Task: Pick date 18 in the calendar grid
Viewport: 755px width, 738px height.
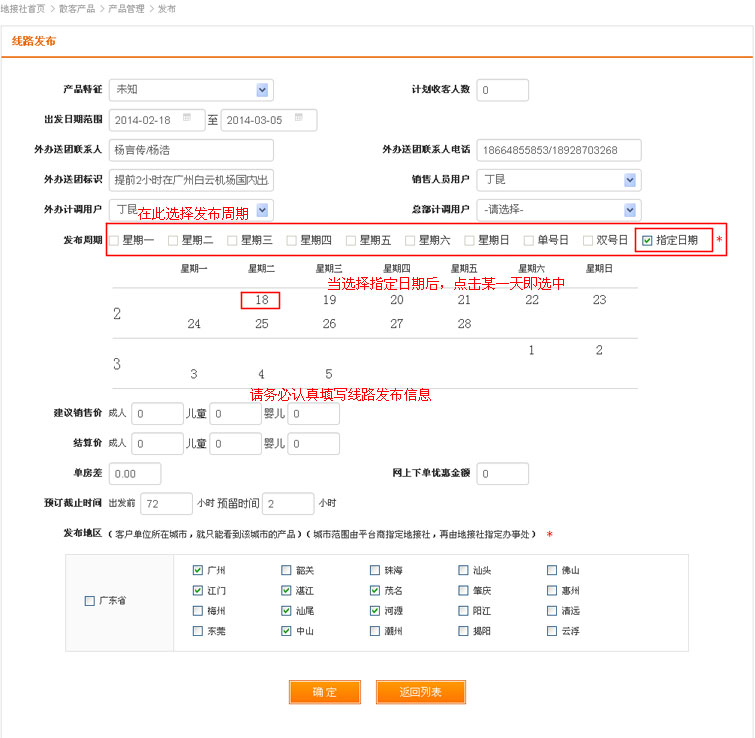Action: pos(261,300)
